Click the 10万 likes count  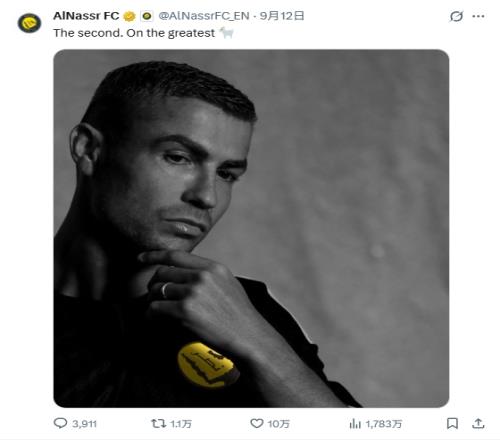(x=278, y=424)
